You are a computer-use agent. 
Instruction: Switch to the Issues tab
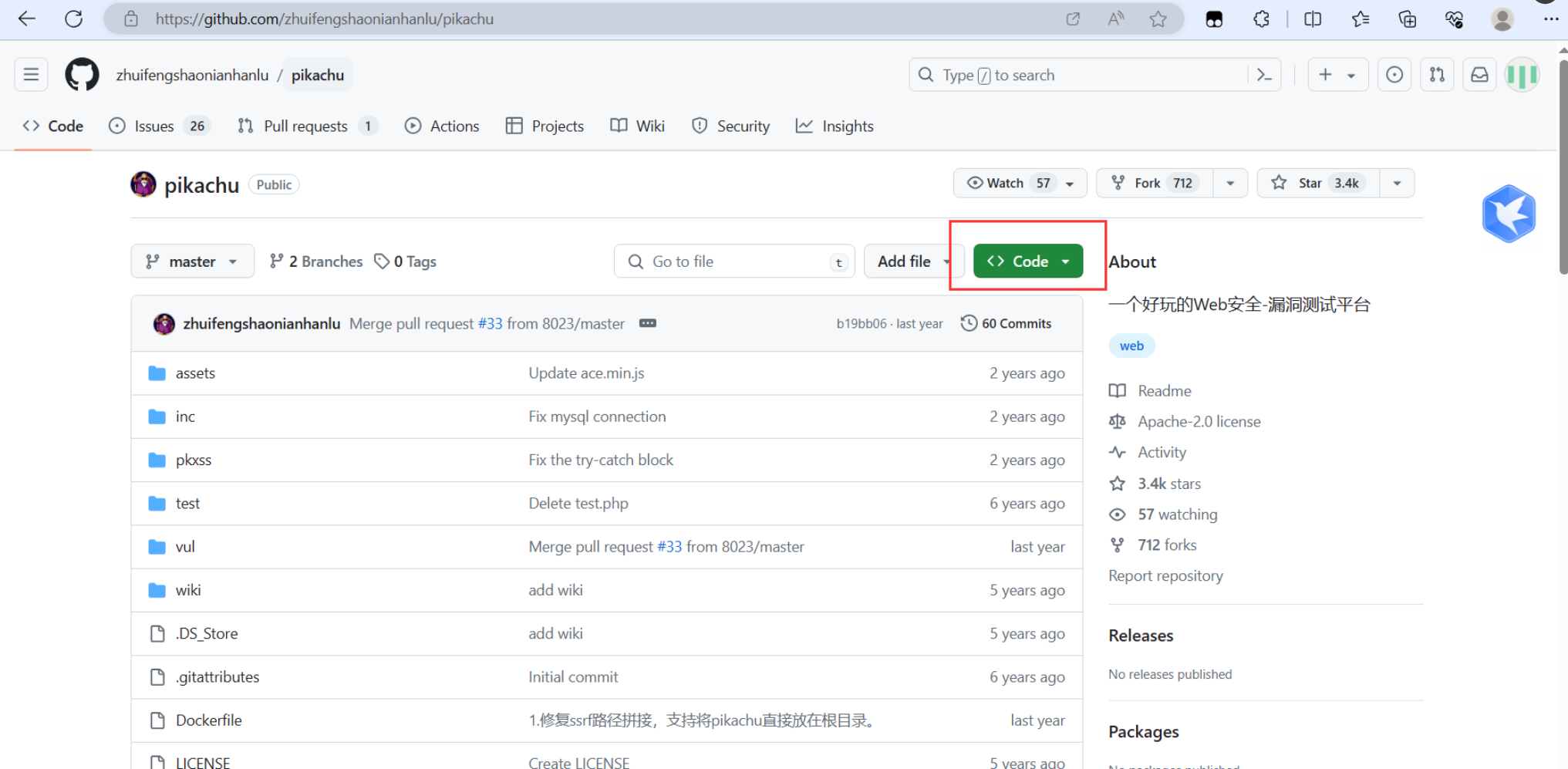click(x=160, y=126)
